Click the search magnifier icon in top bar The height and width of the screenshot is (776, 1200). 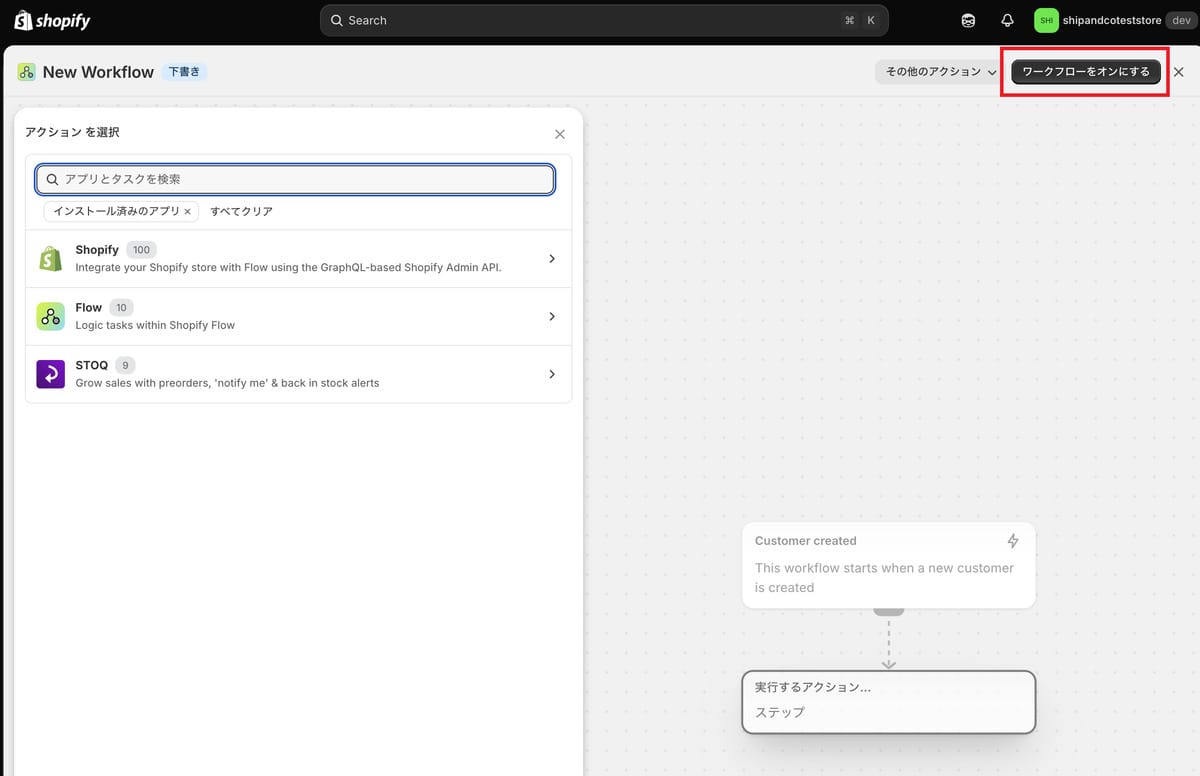tap(337, 20)
